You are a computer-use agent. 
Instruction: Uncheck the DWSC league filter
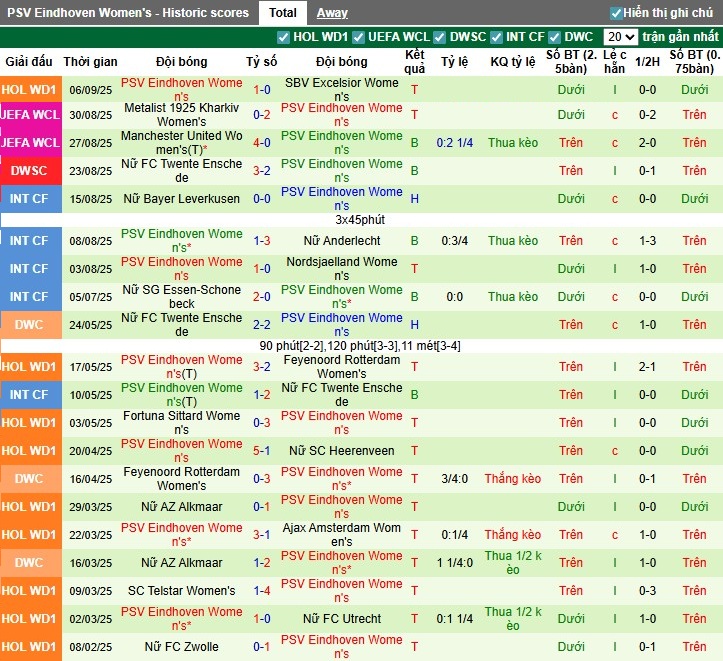point(439,37)
